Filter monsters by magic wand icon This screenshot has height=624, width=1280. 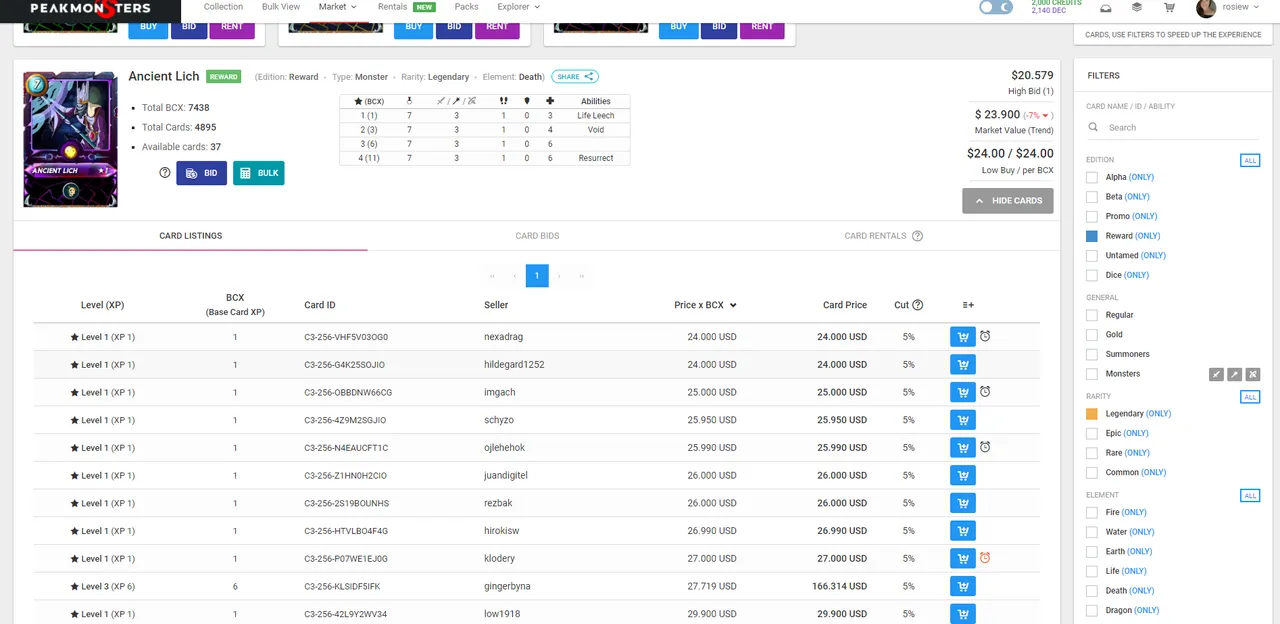[x=1235, y=374]
